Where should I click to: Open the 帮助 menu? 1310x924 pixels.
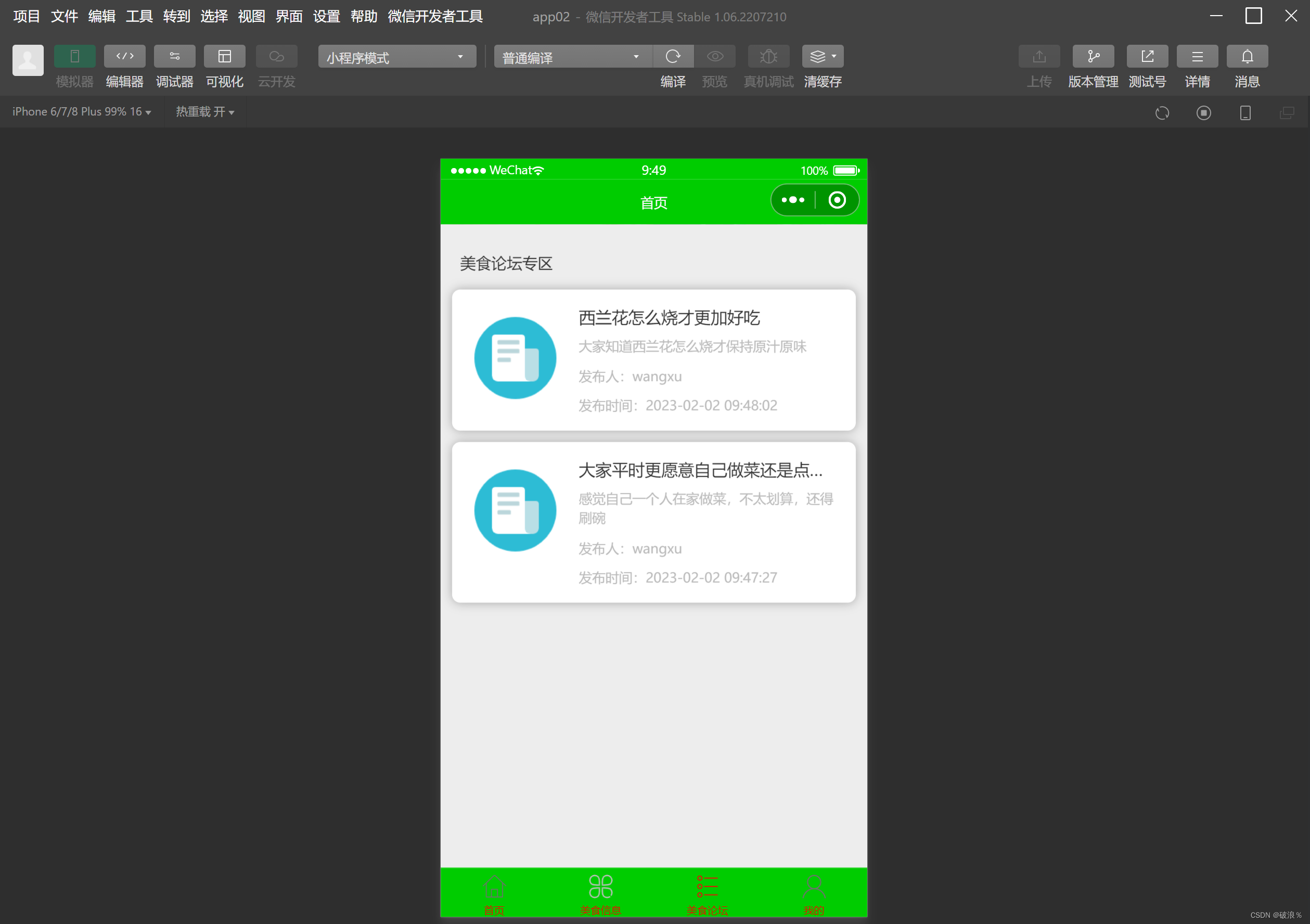pyautogui.click(x=364, y=17)
